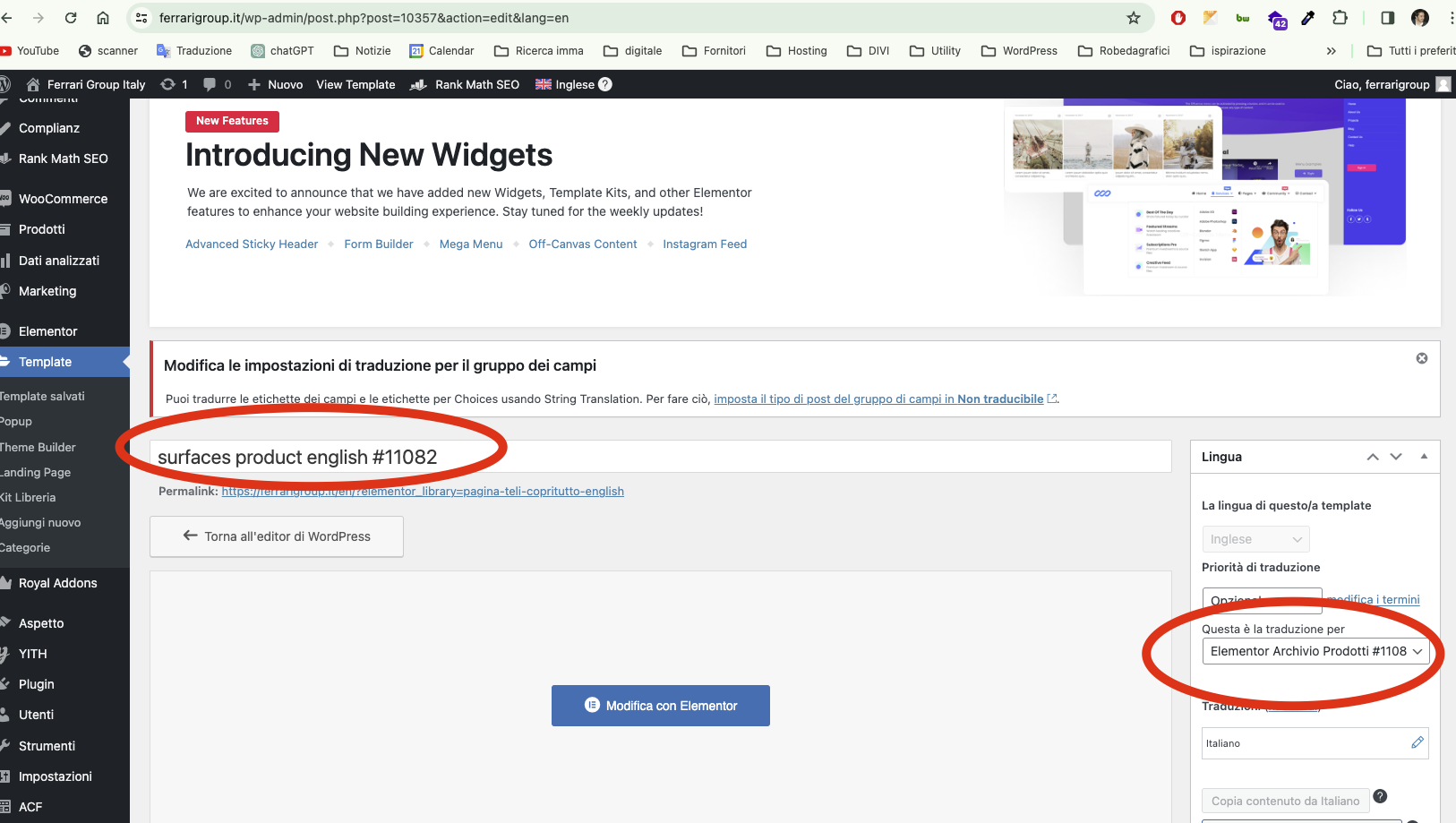1456x823 pixels.
Task: Open the Form Builder link
Action: 379,244
